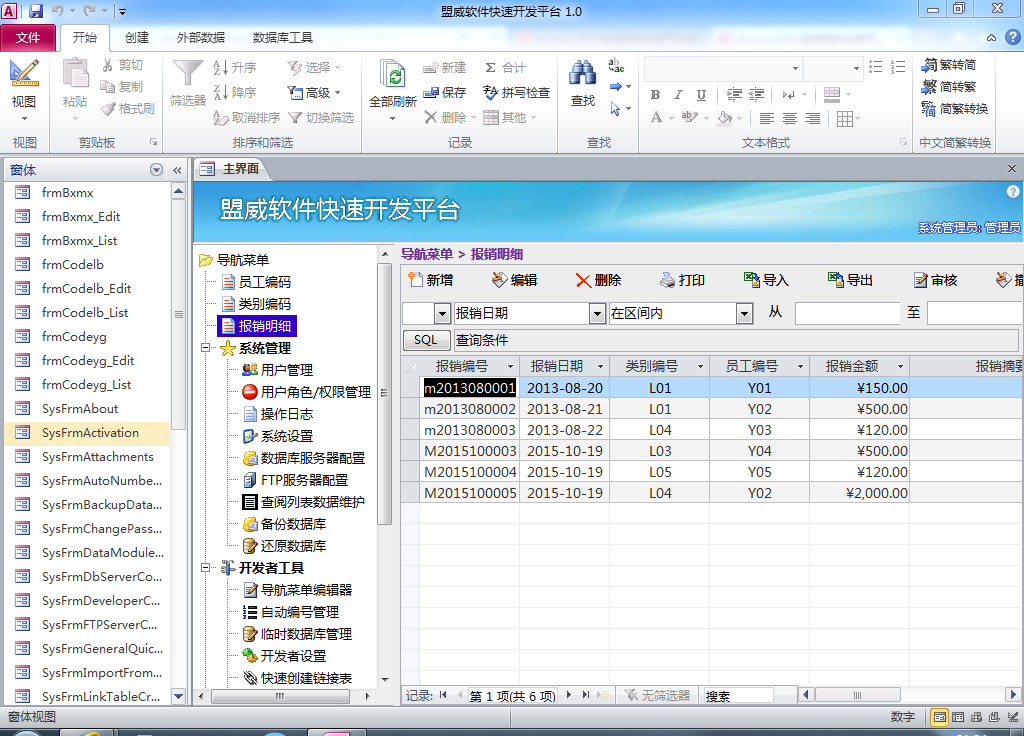Toggle bold text formatting button

(655, 95)
